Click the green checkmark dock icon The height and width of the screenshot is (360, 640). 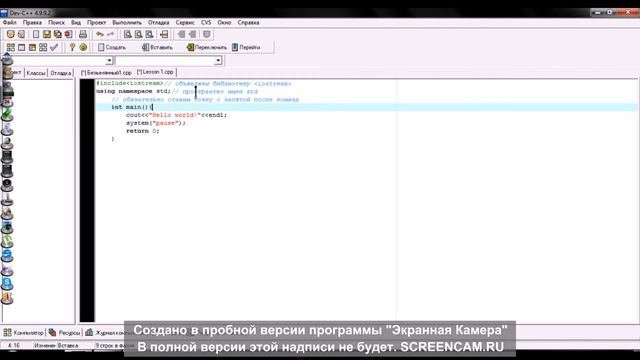[x=7, y=116]
